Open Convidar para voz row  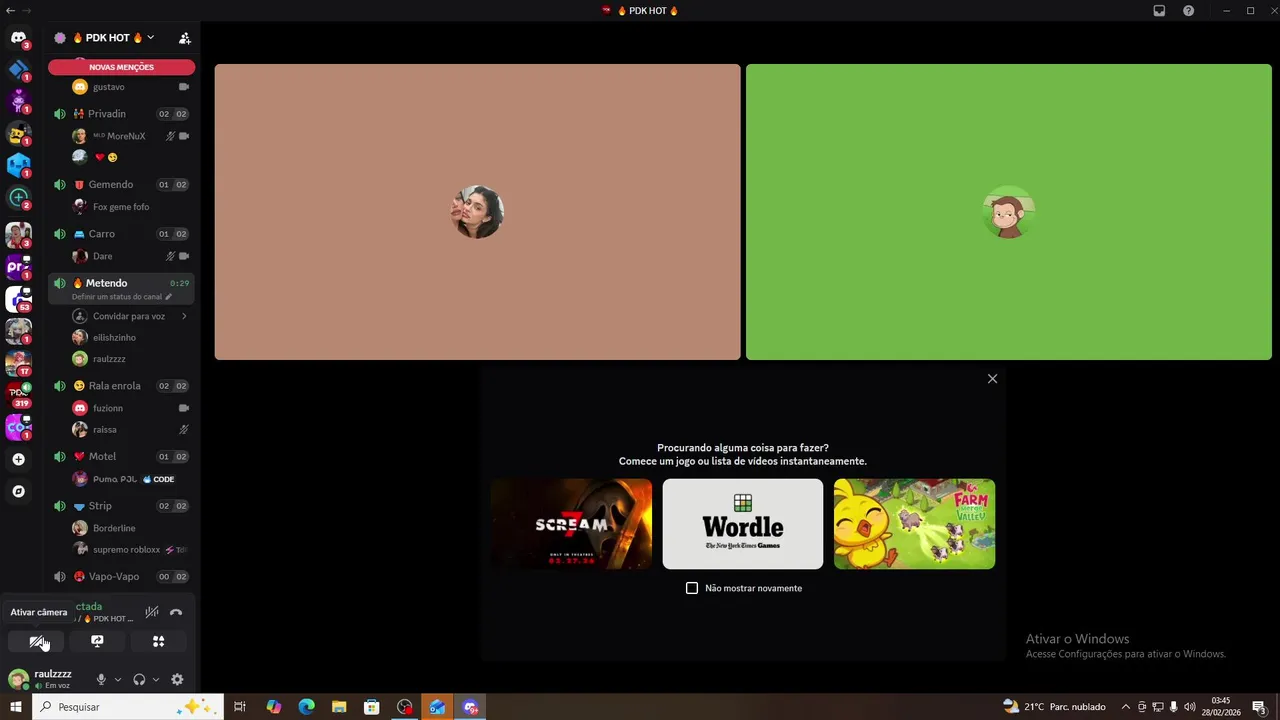(130, 316)
